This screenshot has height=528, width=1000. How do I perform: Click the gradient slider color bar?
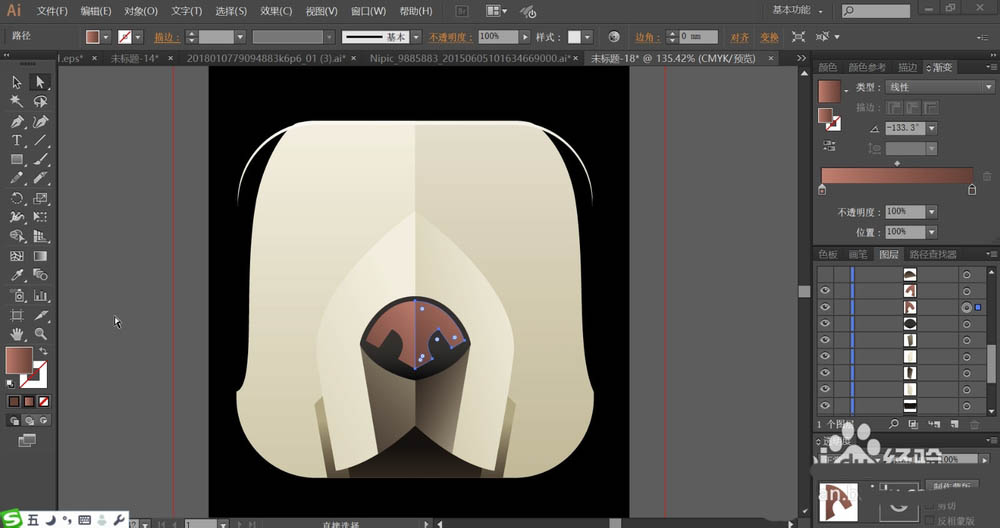click(x=896, y=175)
